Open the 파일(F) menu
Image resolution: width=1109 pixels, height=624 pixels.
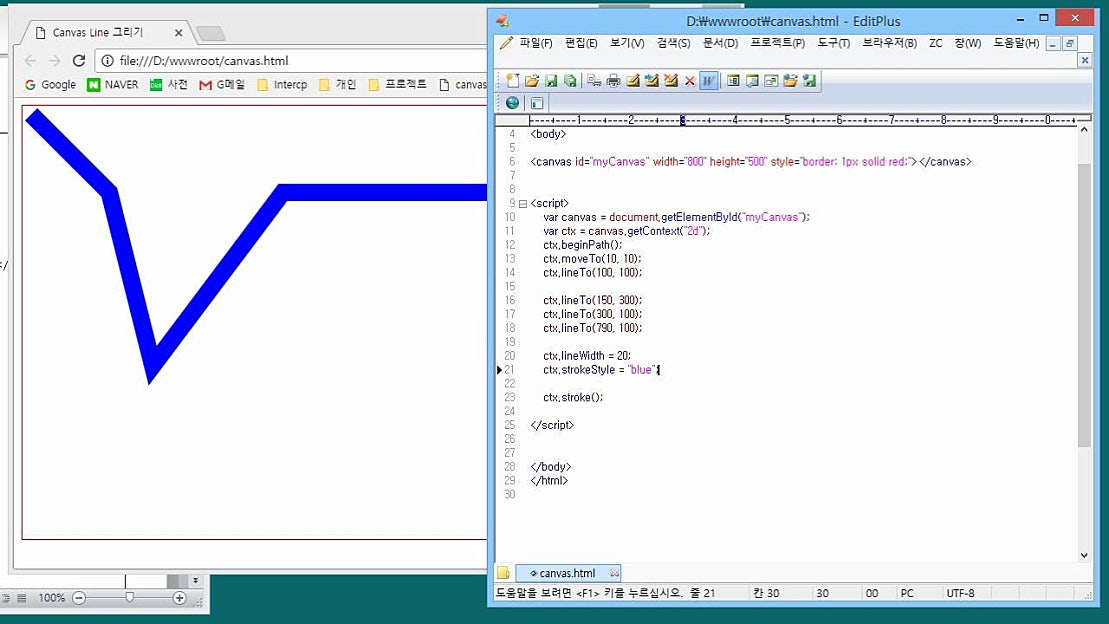527,43
